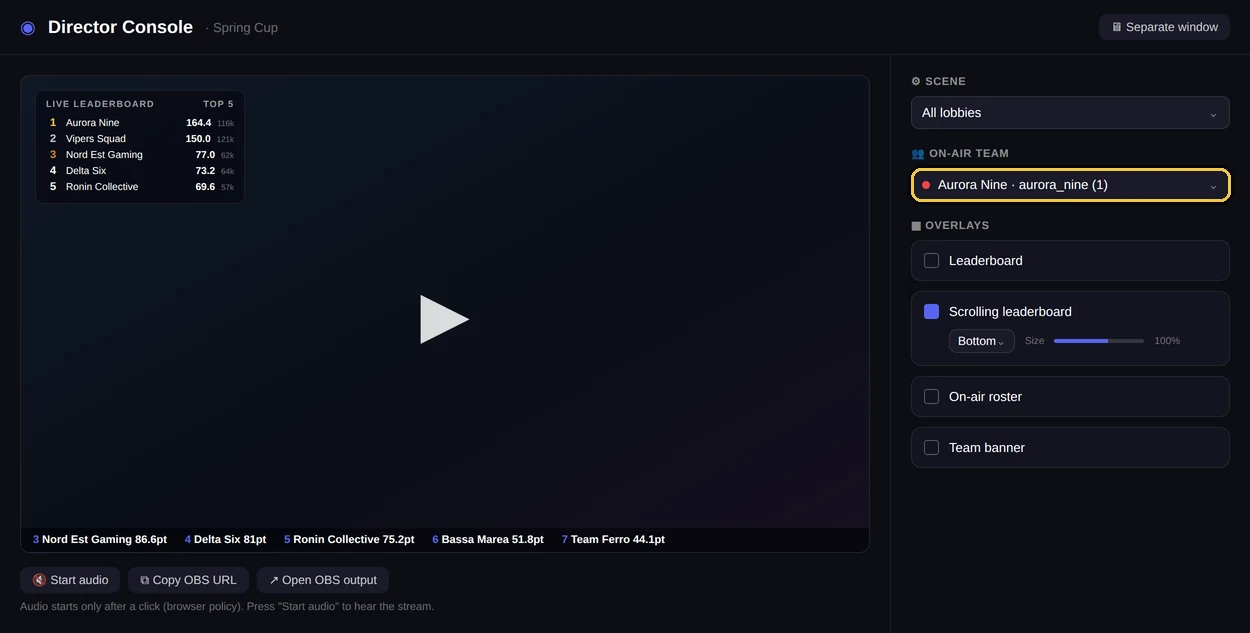Open OBS output in new tab
Screen dimensions: 1250x633
323,580
